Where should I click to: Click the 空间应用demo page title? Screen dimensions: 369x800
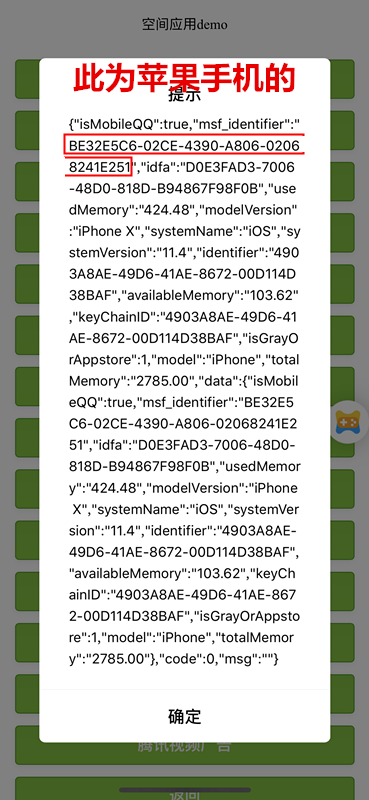(x=184, y=24)
